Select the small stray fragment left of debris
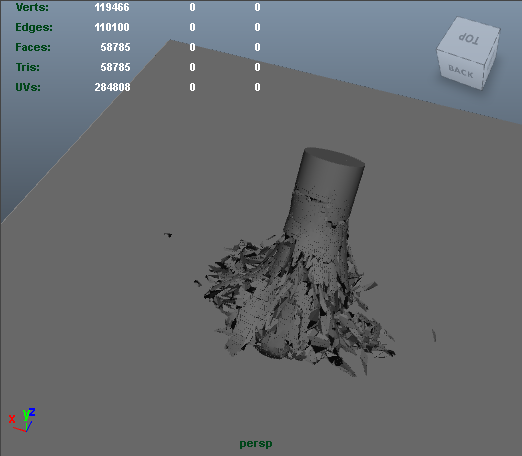The image size is (522, 456). click(168, 235)
